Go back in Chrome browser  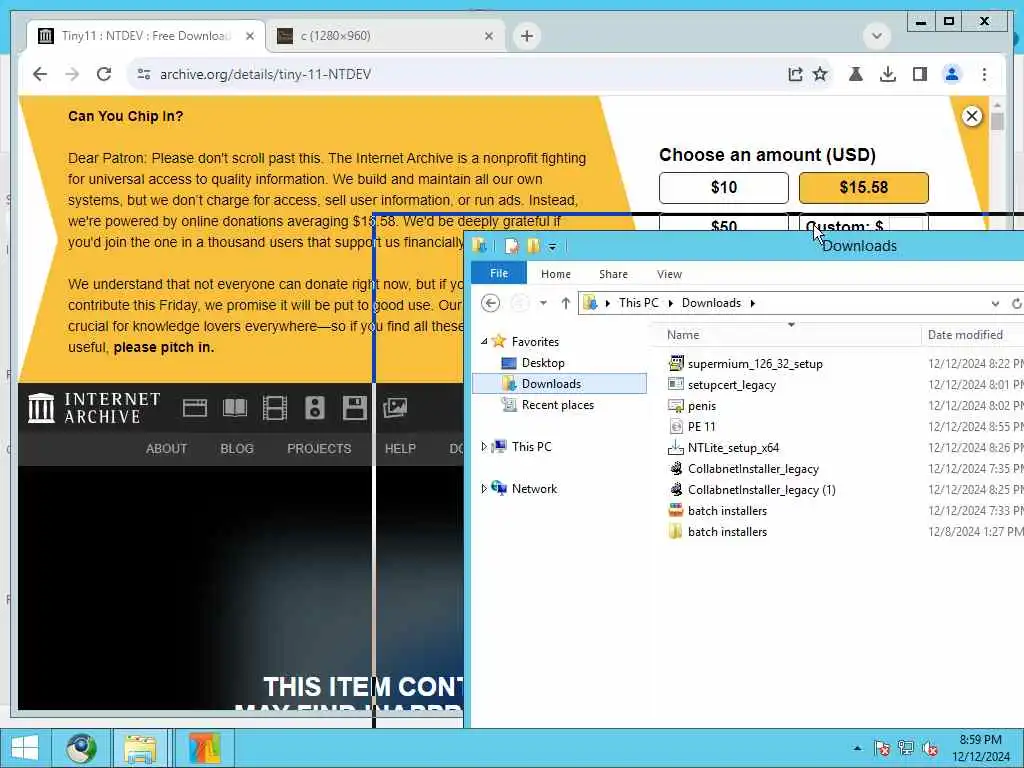pos(40,74)
